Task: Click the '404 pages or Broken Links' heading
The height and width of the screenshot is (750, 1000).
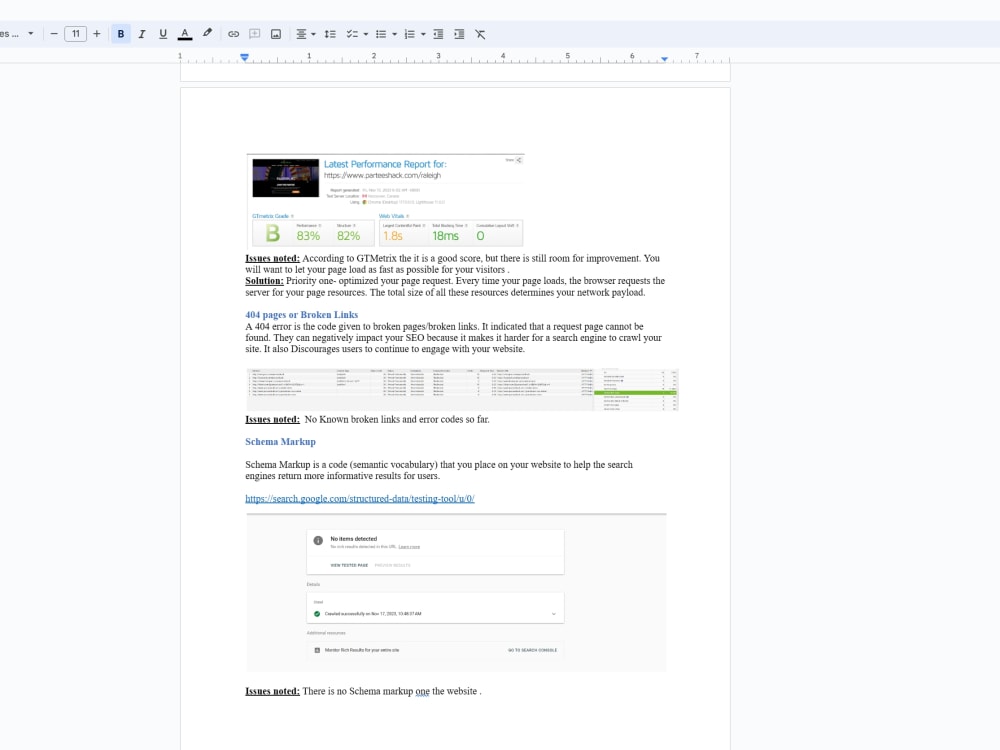Action: [302, 314]
